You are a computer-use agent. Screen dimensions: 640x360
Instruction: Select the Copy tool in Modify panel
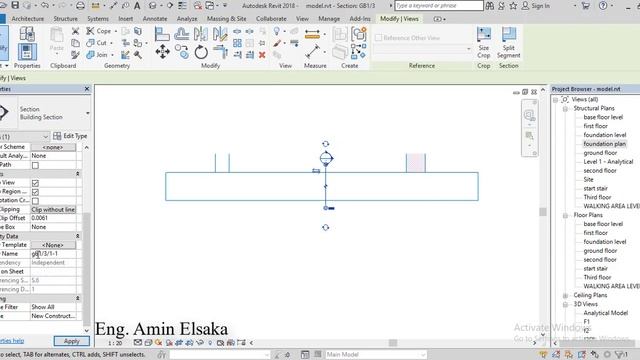(181, 52)
